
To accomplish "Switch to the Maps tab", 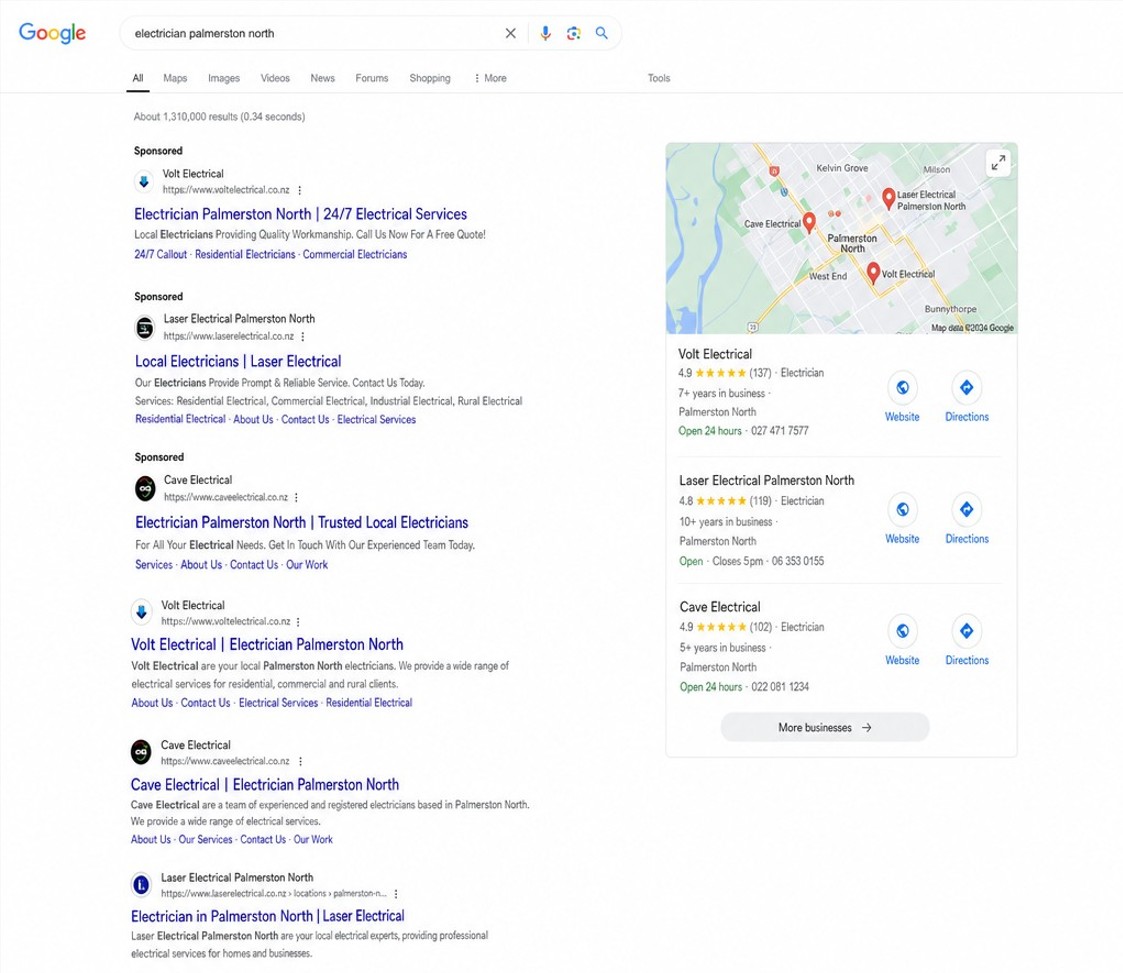I will click(175, 78).
